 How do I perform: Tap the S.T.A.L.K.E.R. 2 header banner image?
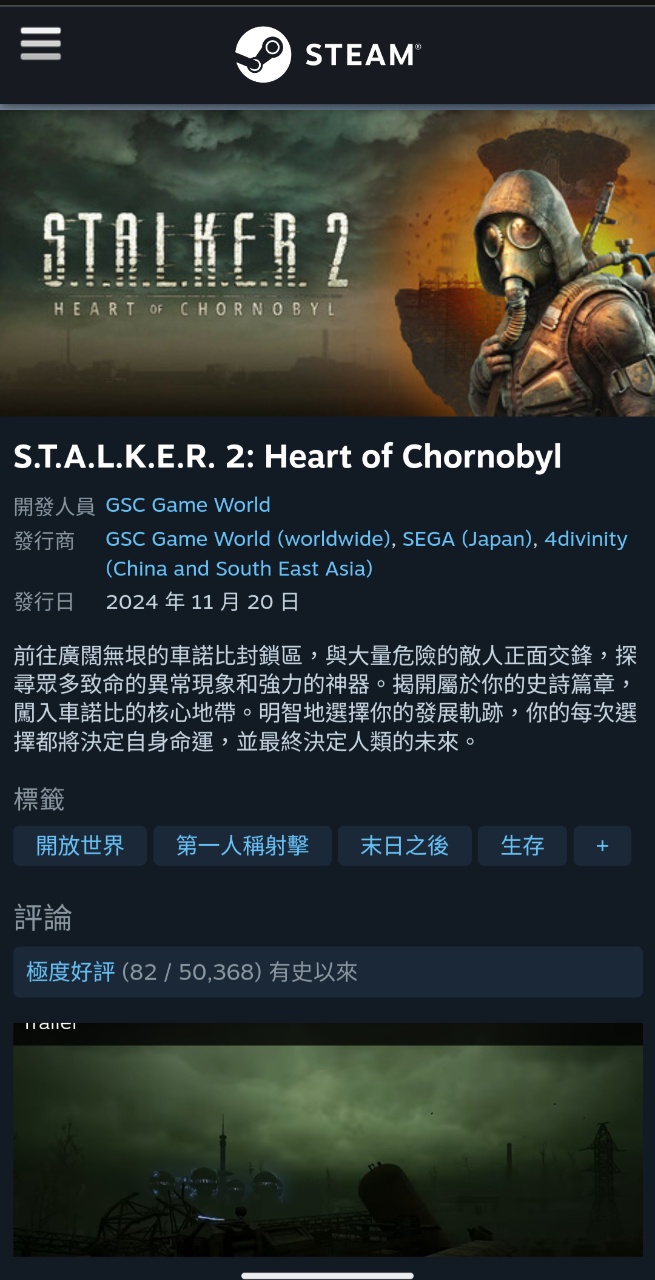coord(327,263)
